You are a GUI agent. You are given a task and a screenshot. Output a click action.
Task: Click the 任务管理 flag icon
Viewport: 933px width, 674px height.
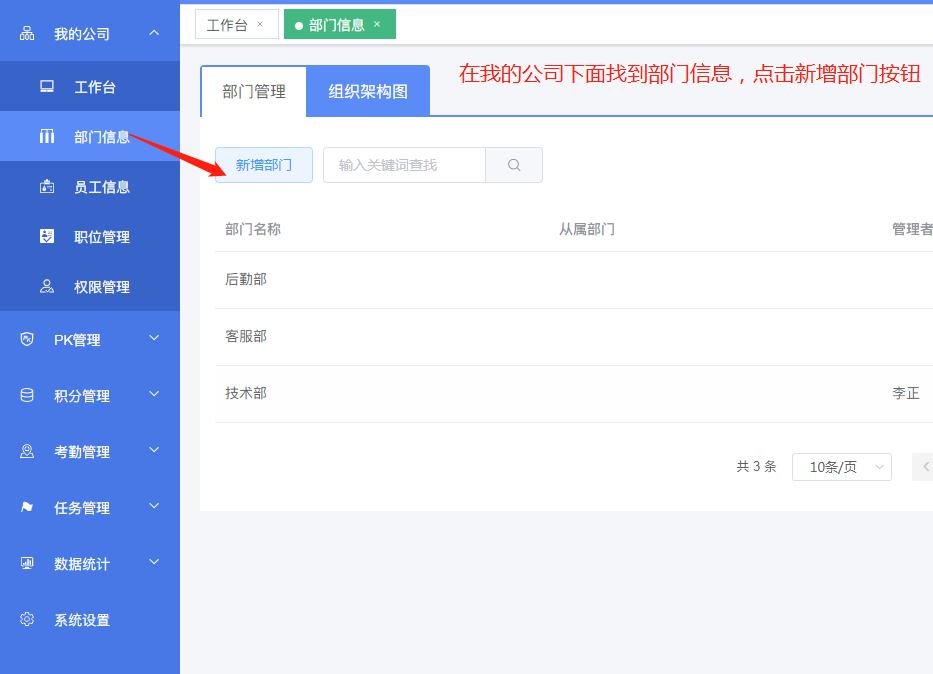pos(27,507)
